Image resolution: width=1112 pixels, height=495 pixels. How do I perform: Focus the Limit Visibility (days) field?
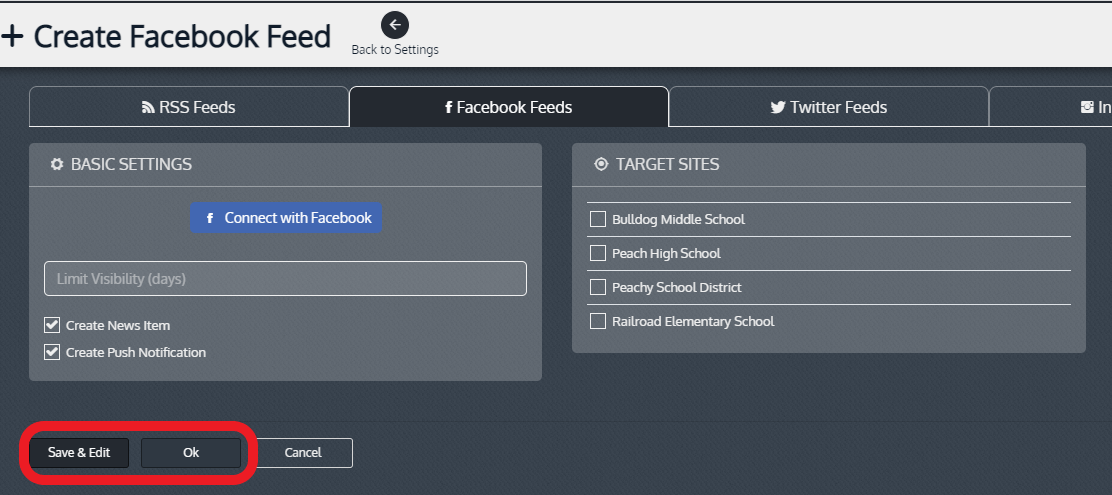point(285,279)
